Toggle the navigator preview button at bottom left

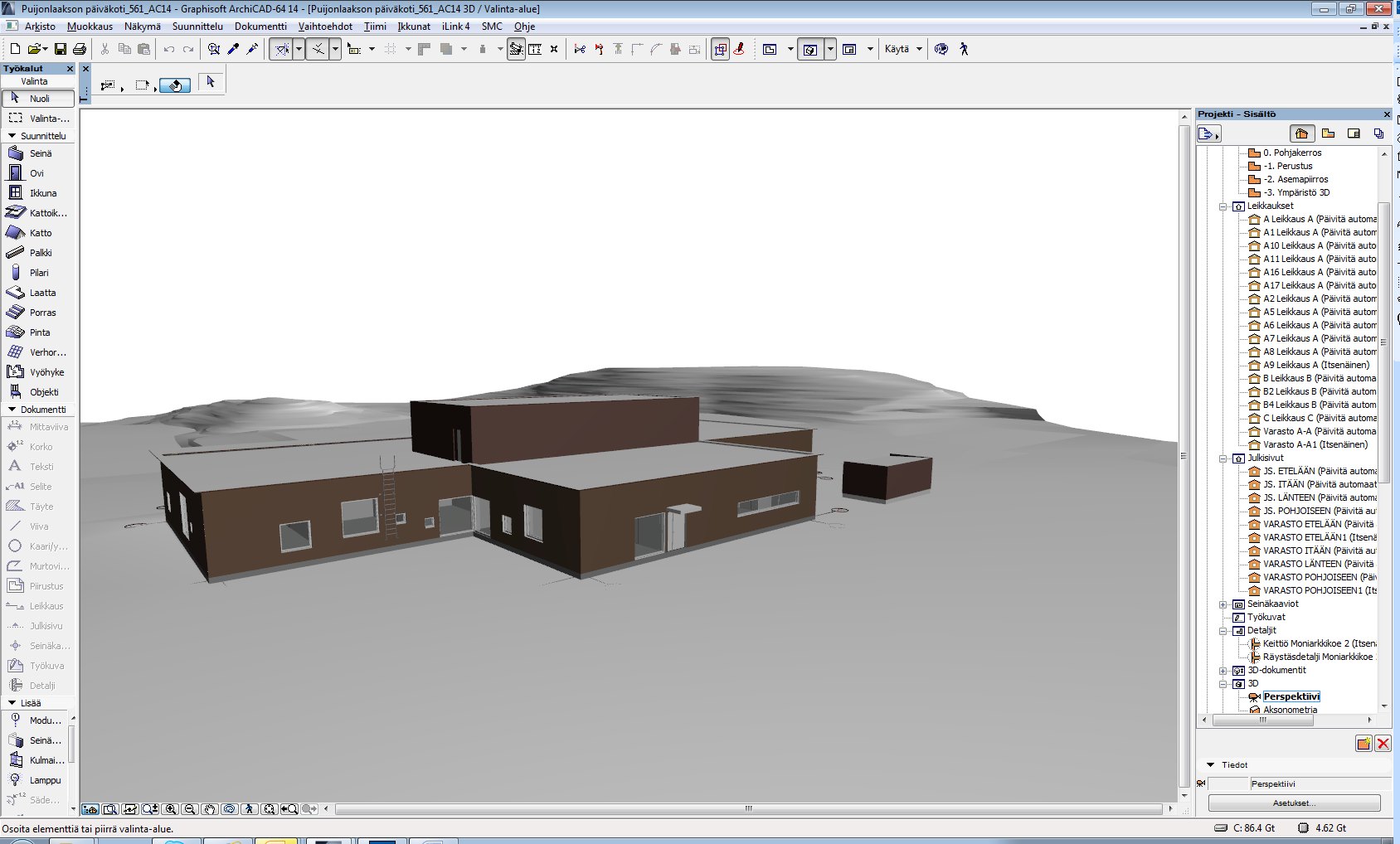(90, 809)
